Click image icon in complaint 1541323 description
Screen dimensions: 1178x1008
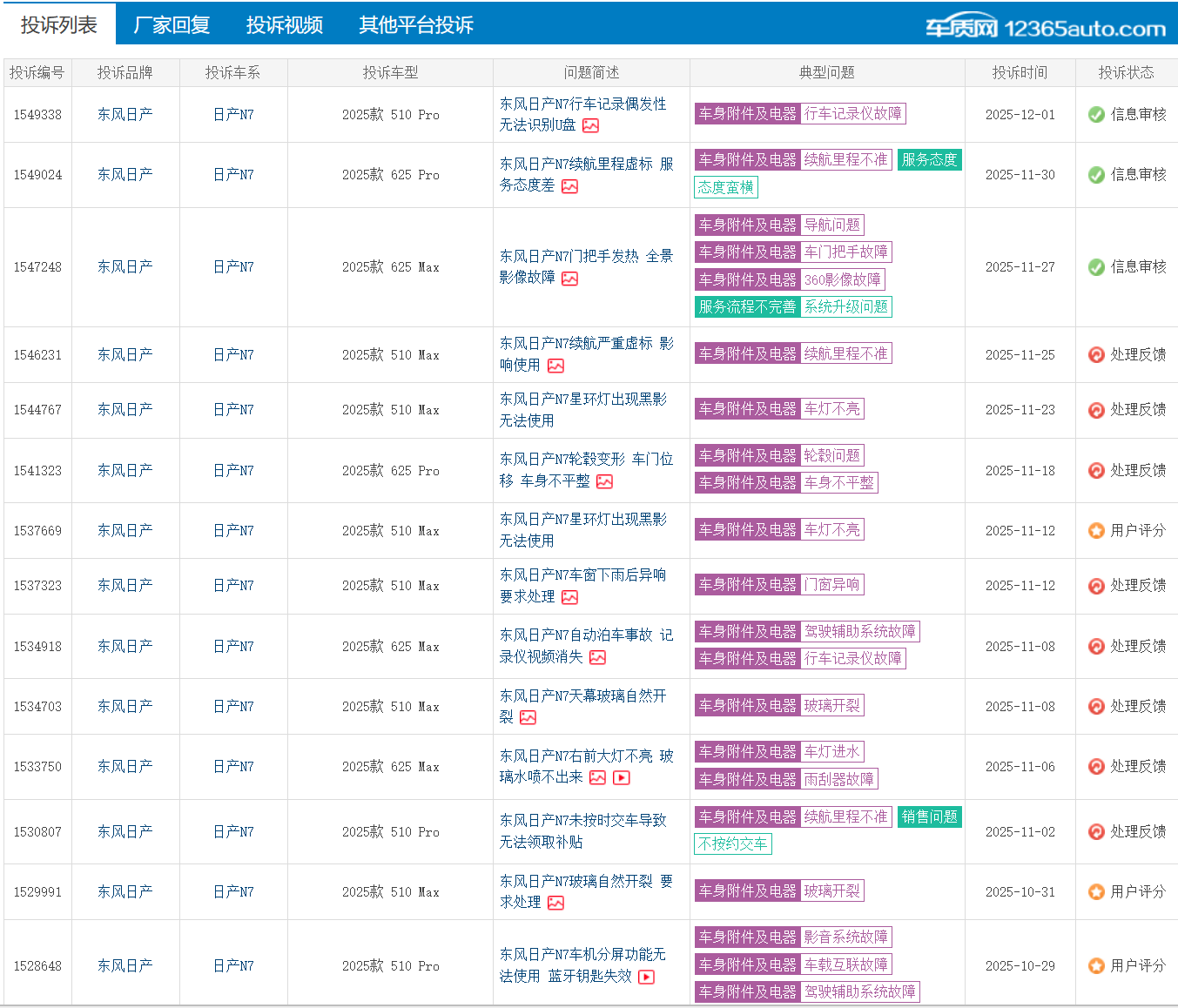click(605, 481)
